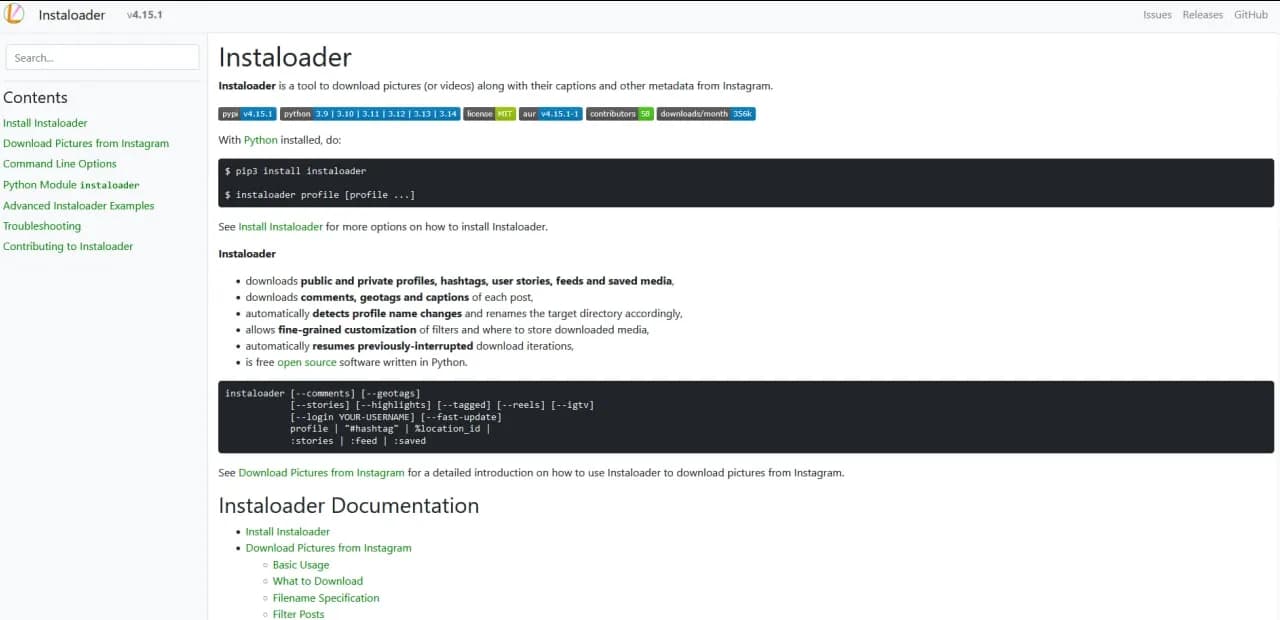Viewport: 1280px width, 620px height.
Task: Open Contributing to Instaloader in the sidebar
Action: pos(68,246)
